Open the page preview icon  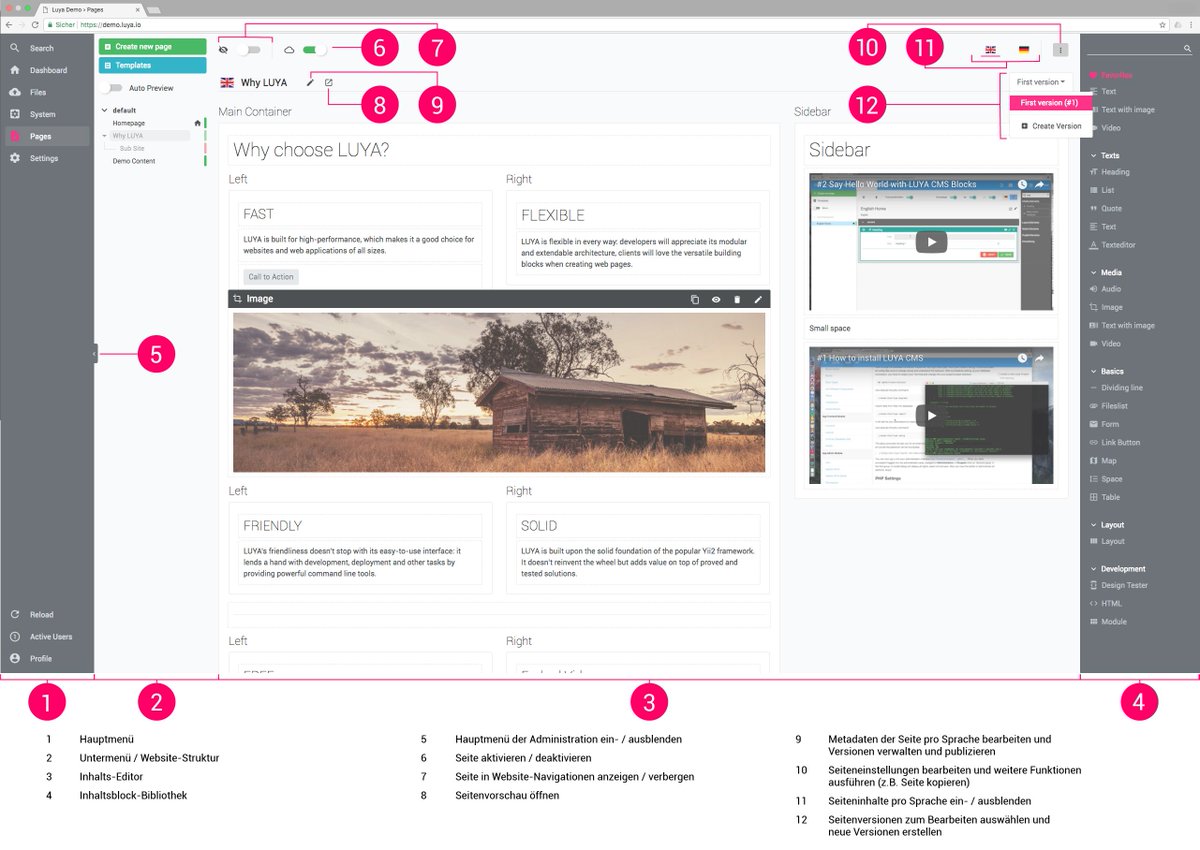pyautogui.click(x=329, y=82)
